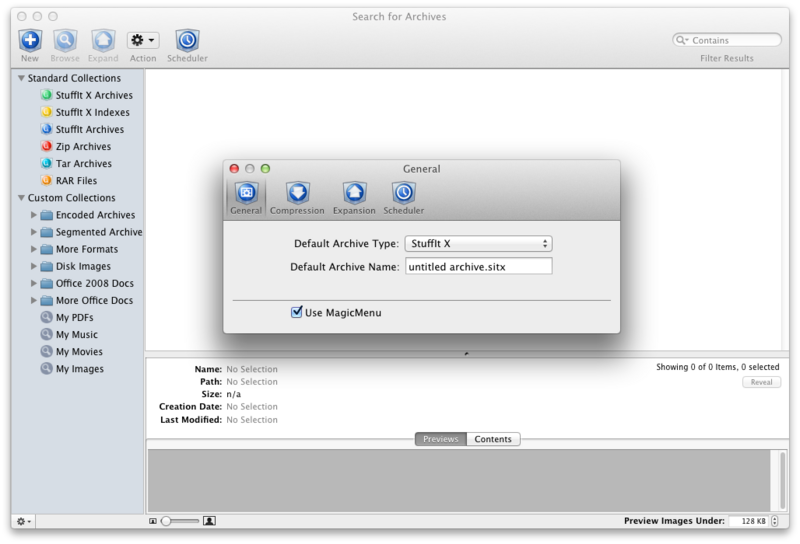Expand the Encoded Archives folder
Screen dimensions: 800x544
pos(34,215)
